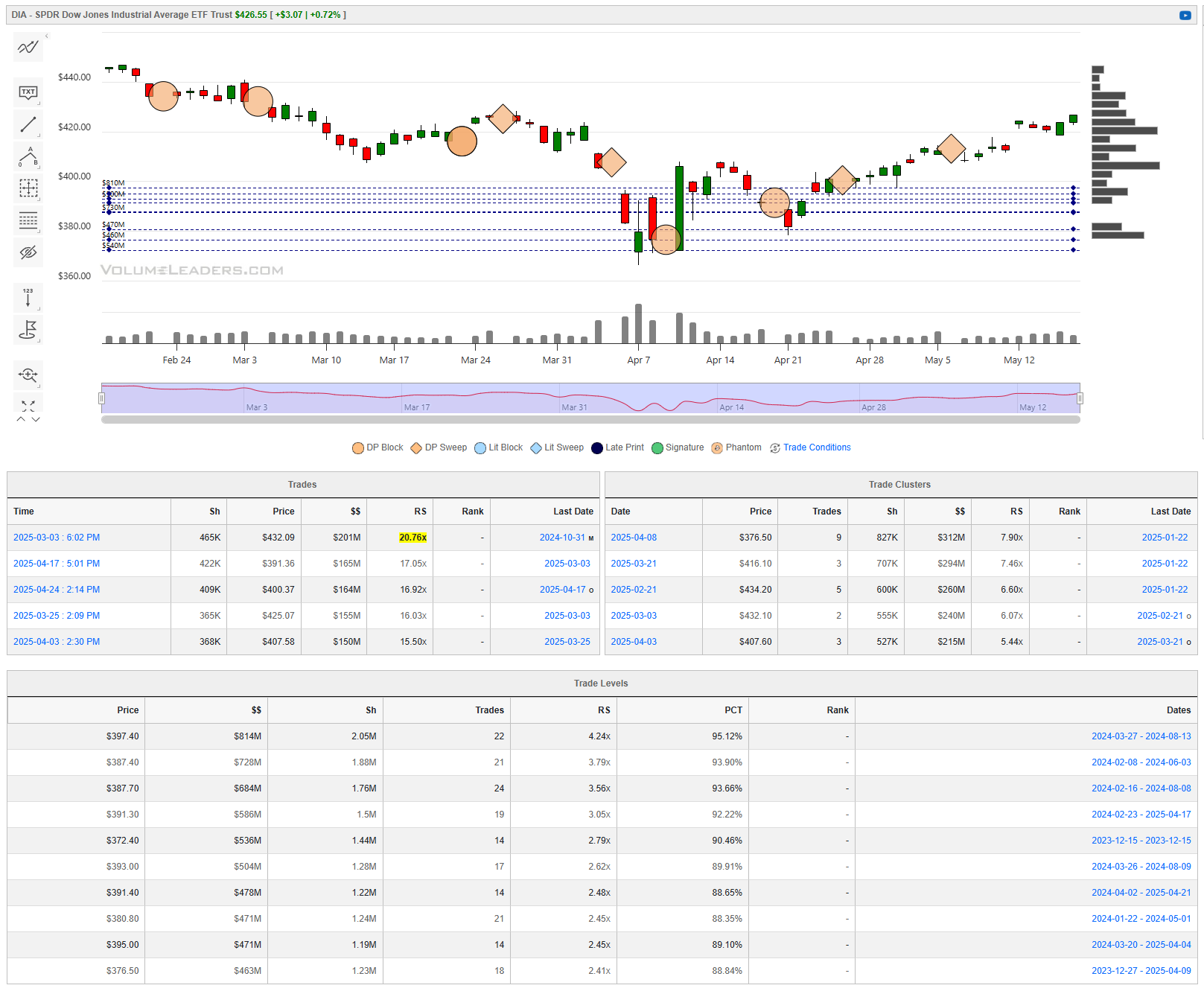Toggle the Late Print legend series

(x=618, y=448)
